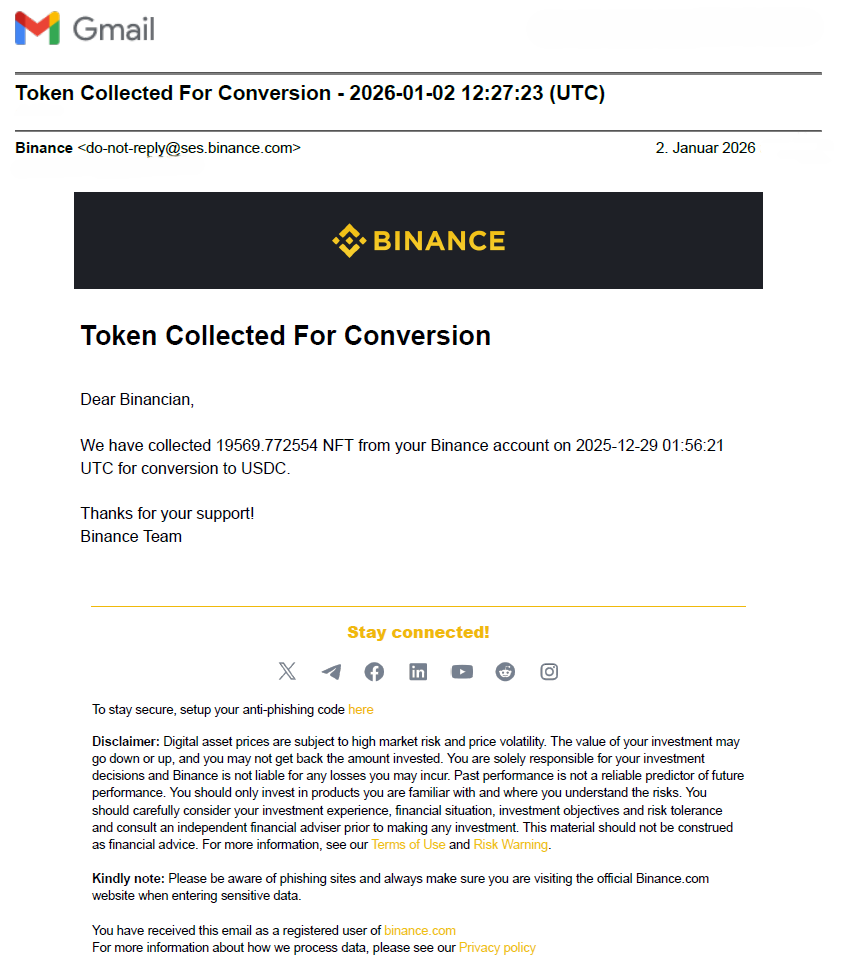Open Binance's X (Twitter) profile icon
The width and height of the screenshot is (849, 964).
(287, 672)
